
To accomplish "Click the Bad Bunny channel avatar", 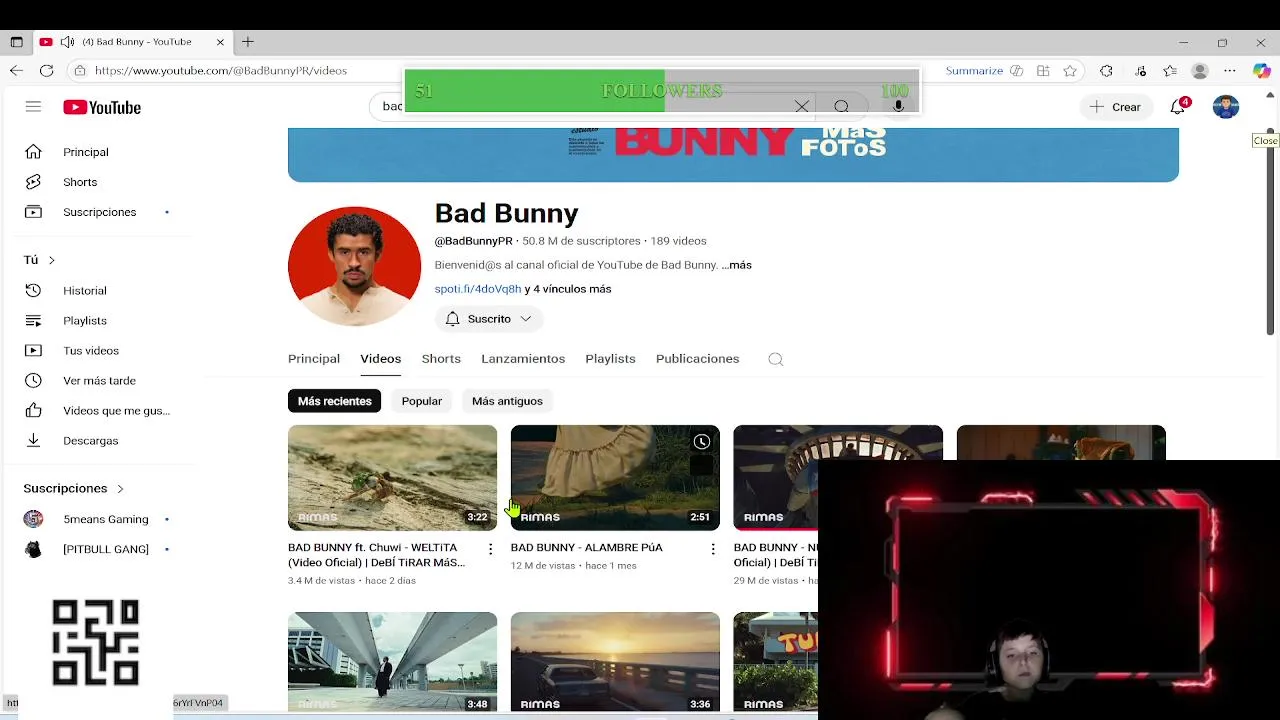I will [x=354, y=266].
